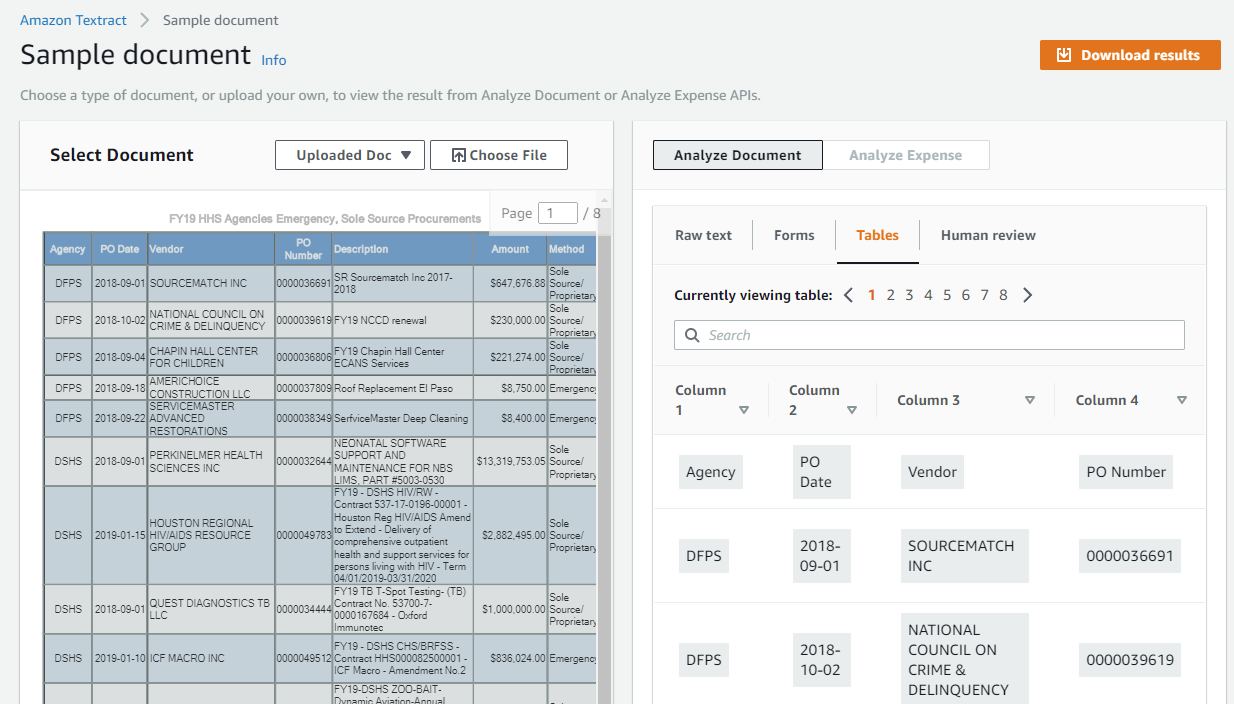Open the Uploaded Doc dropdown
This screenshot has height=704, width=1234.
[349, 154]
